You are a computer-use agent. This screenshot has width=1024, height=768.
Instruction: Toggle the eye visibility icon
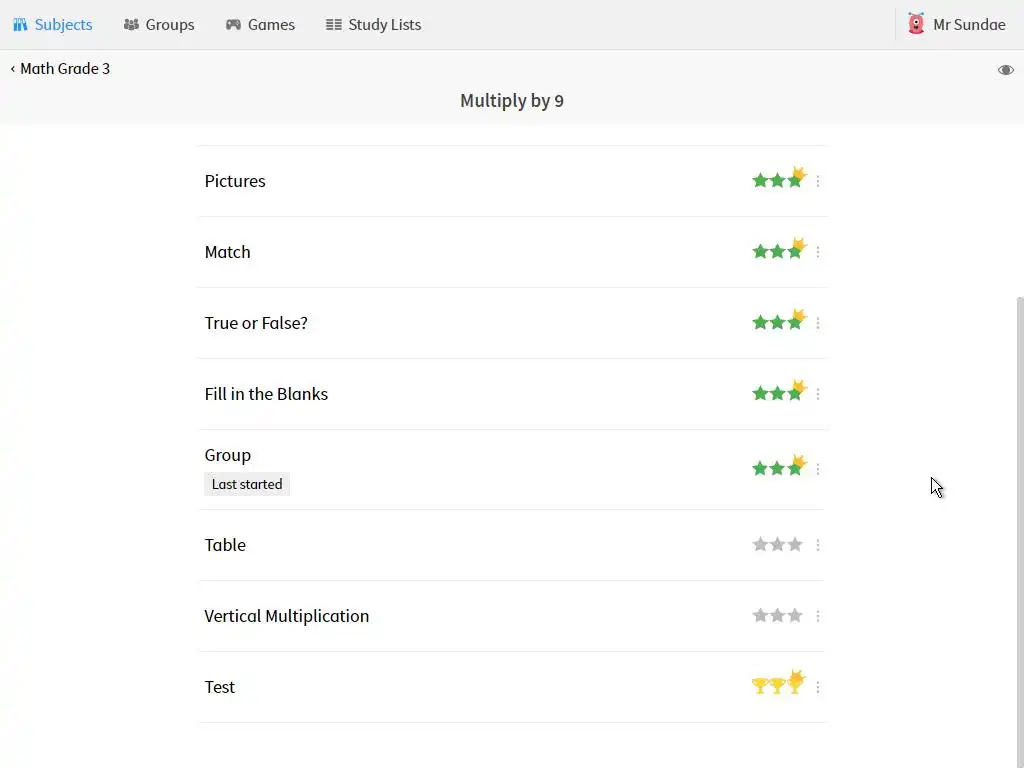click(1005, 70)
